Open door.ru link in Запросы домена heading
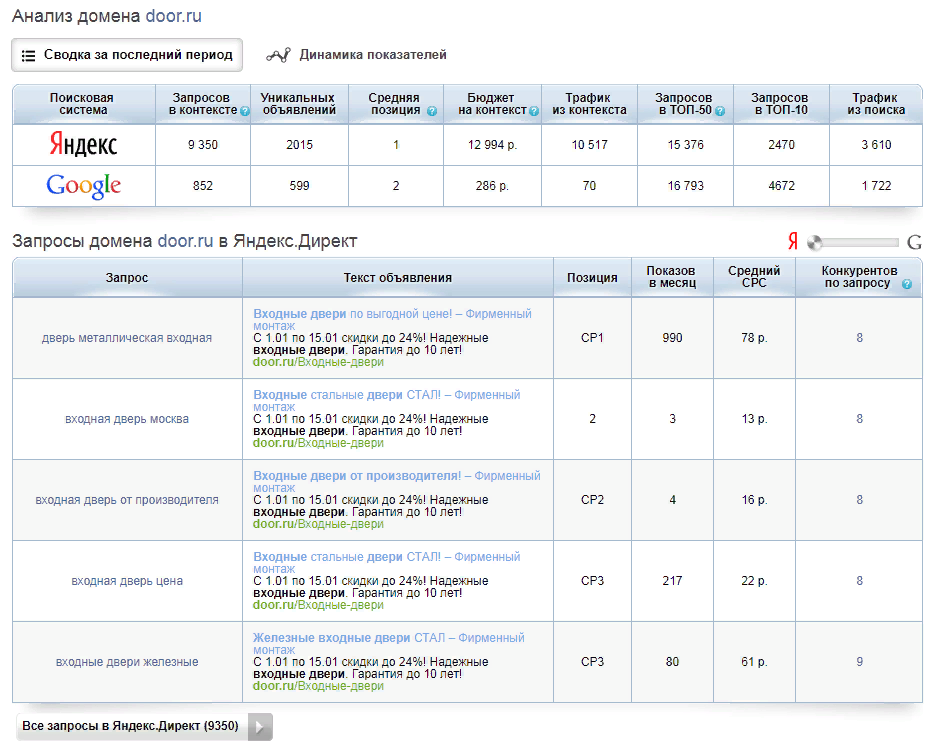The height and width of the screenshot is (749, 935). [185, 241]
